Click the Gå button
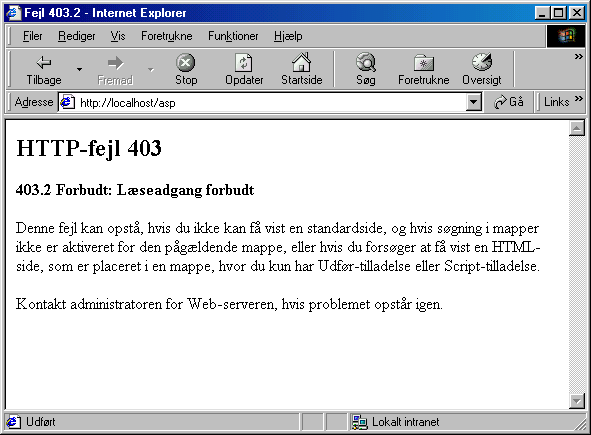 (509, 102)
